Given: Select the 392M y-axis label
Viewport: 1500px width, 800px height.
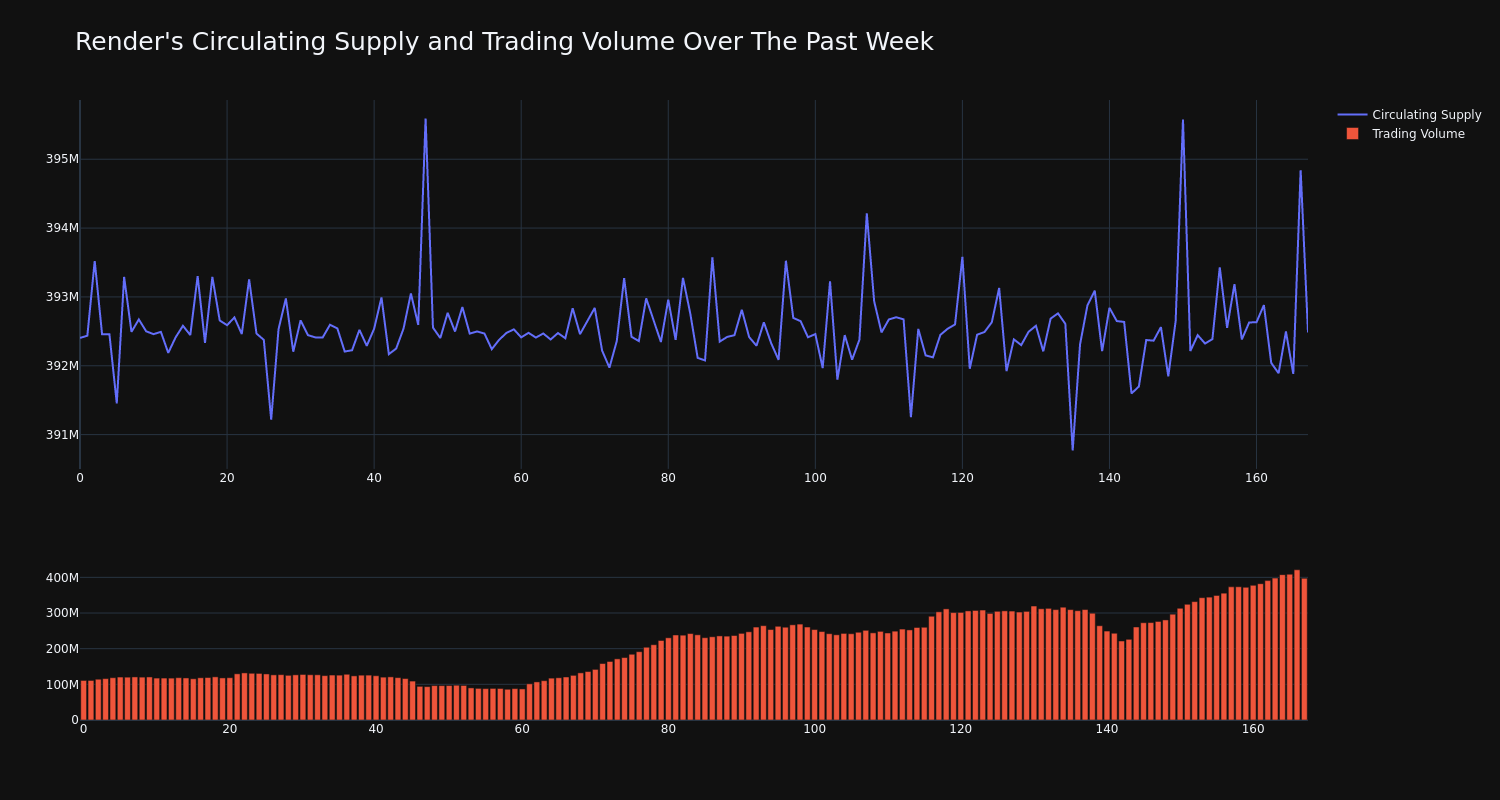Looking at the screenshot, I should click(x=62, y=366).
